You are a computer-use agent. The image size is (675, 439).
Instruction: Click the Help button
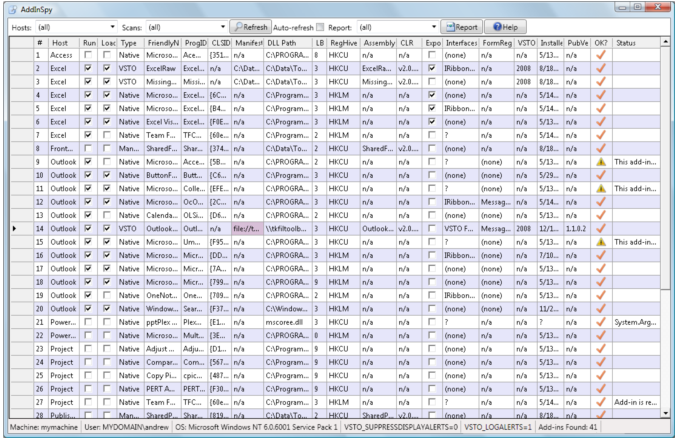click(505, 27)
